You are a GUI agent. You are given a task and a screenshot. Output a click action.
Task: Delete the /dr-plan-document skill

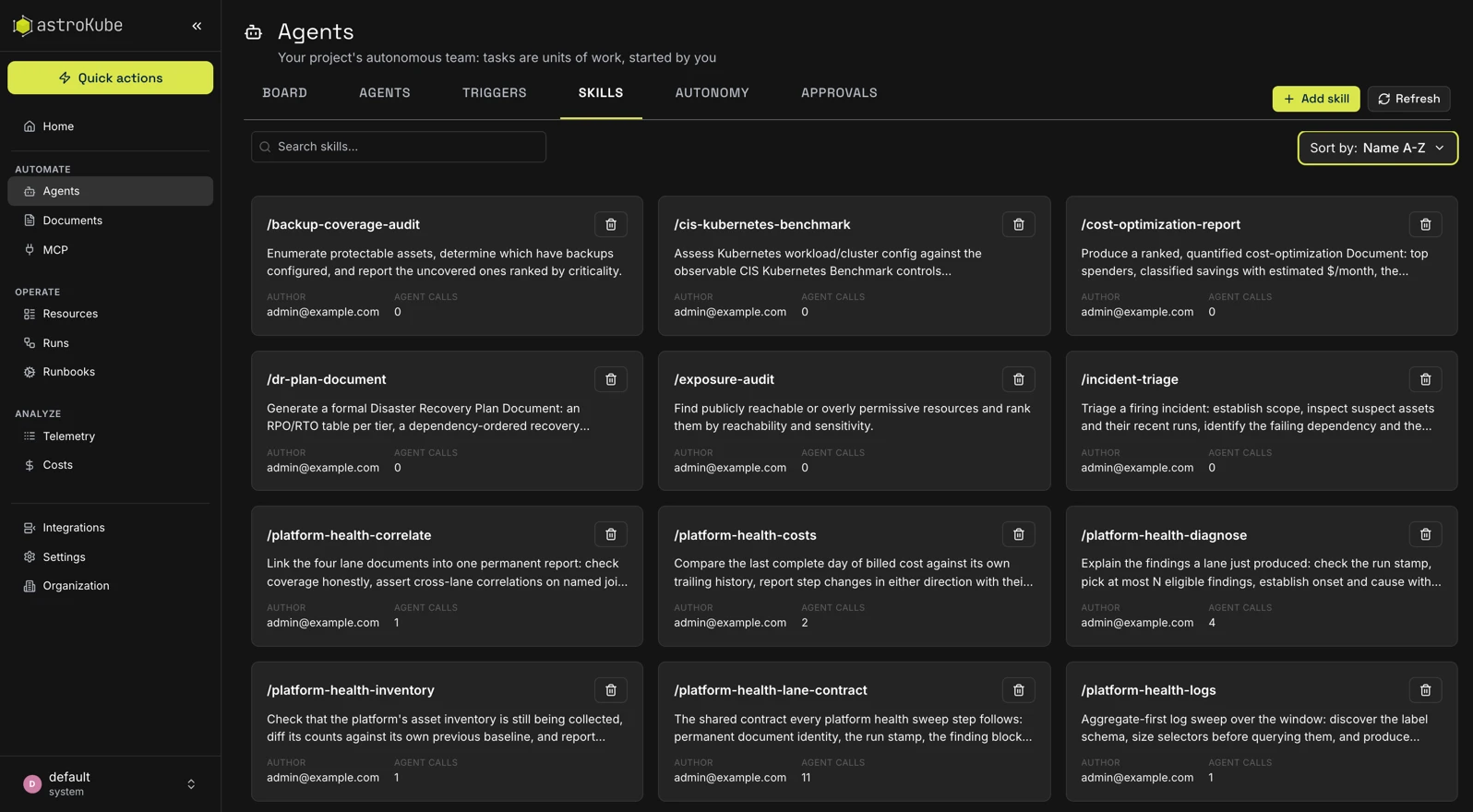coord(611,379)
